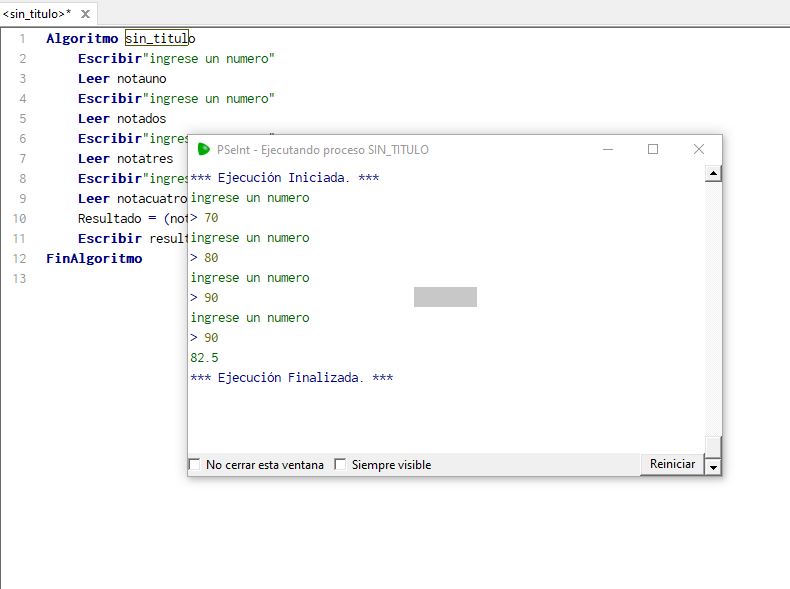The image size is (790, 589).
Task: Click the console scrollbar up arrow
Action: click(713, 173)
